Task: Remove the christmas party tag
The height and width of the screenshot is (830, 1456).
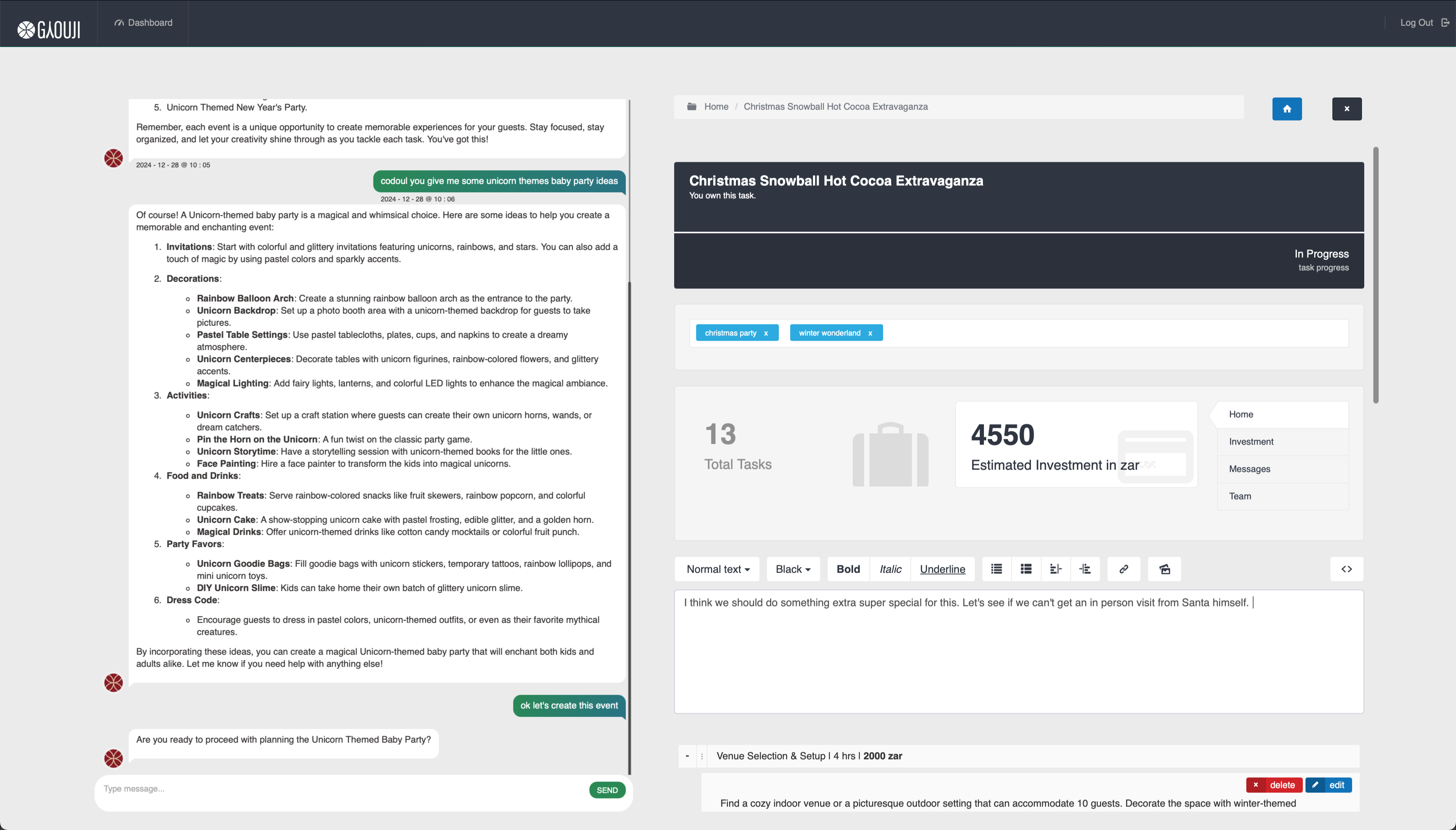Action: pos(766,334)
